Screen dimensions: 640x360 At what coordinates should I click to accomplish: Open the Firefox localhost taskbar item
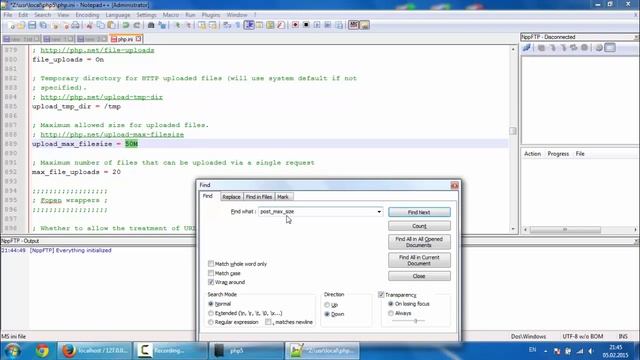[94, 351]
